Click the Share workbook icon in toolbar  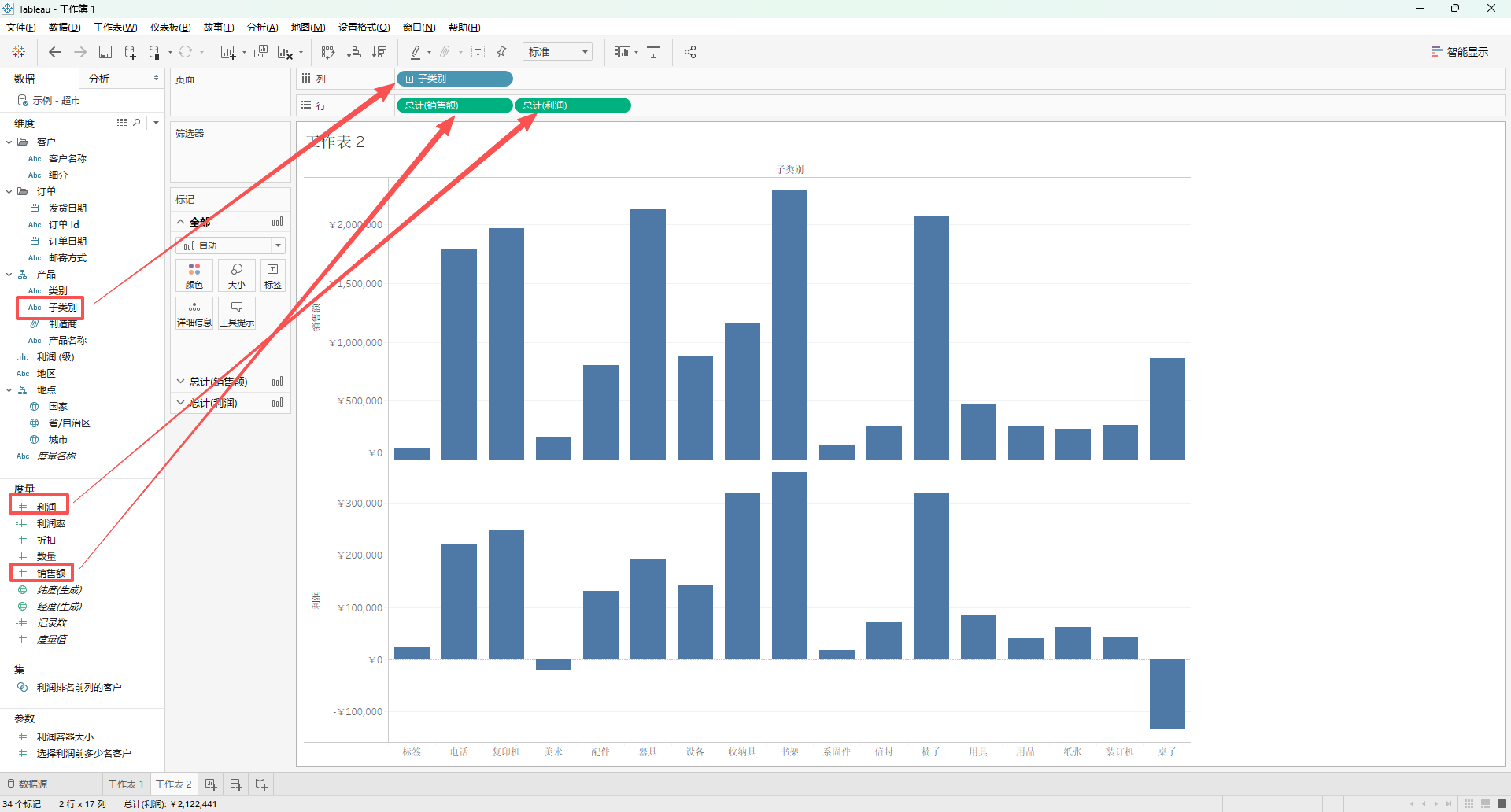pos(690,52)
